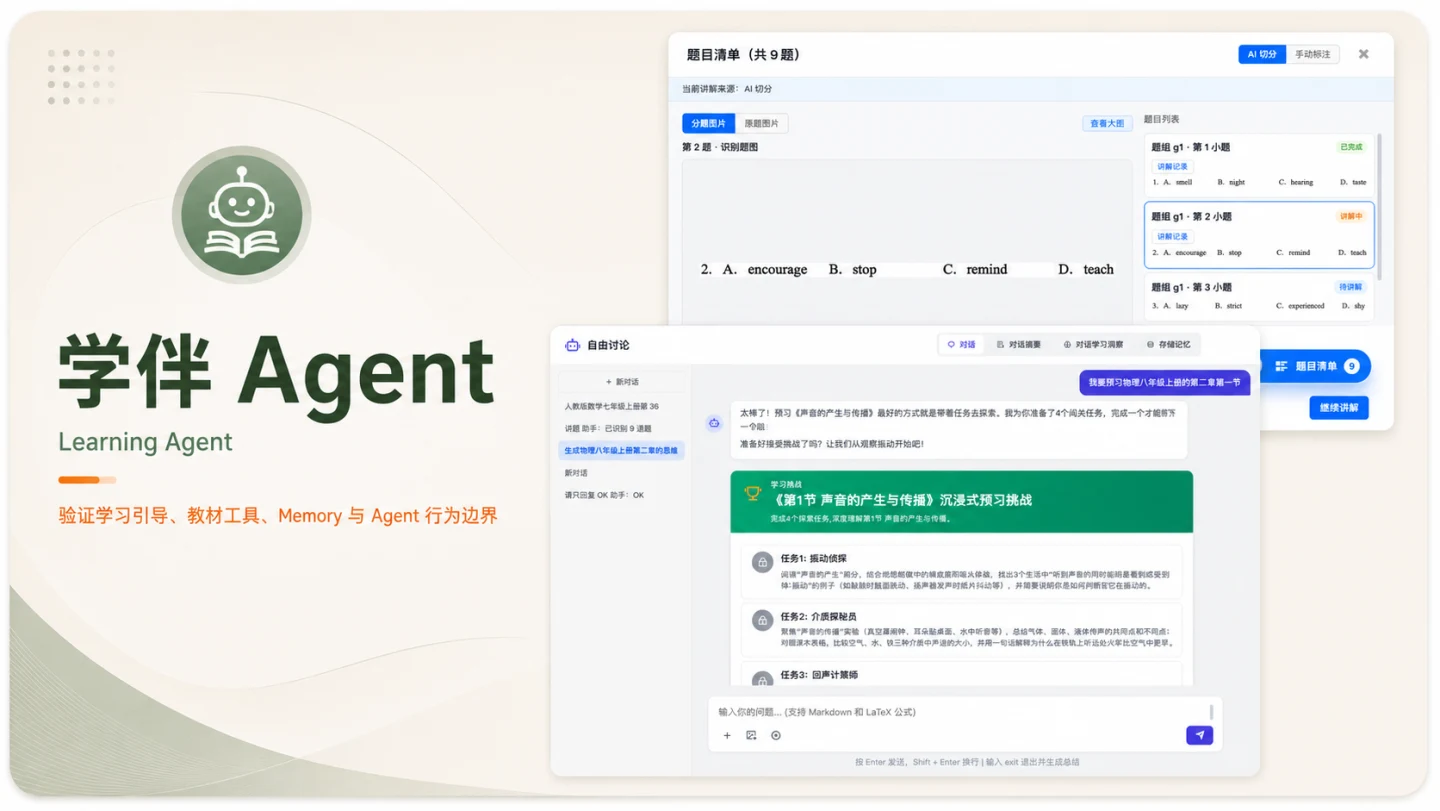
Task: Select question card 题组 g1 · 第 1 小题
Action: pyautogui.click(x=1259, y=164)
